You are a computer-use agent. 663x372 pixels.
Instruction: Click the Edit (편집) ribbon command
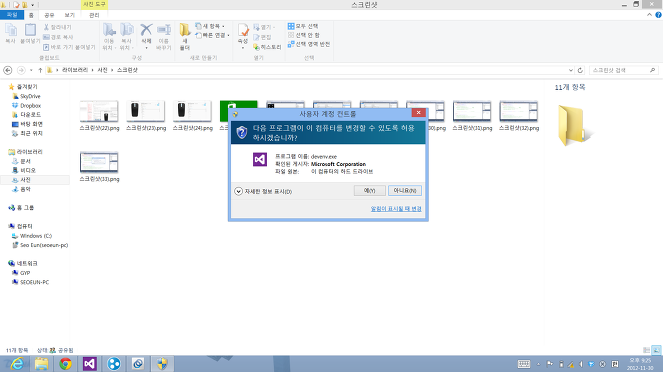tap(262, 37)
